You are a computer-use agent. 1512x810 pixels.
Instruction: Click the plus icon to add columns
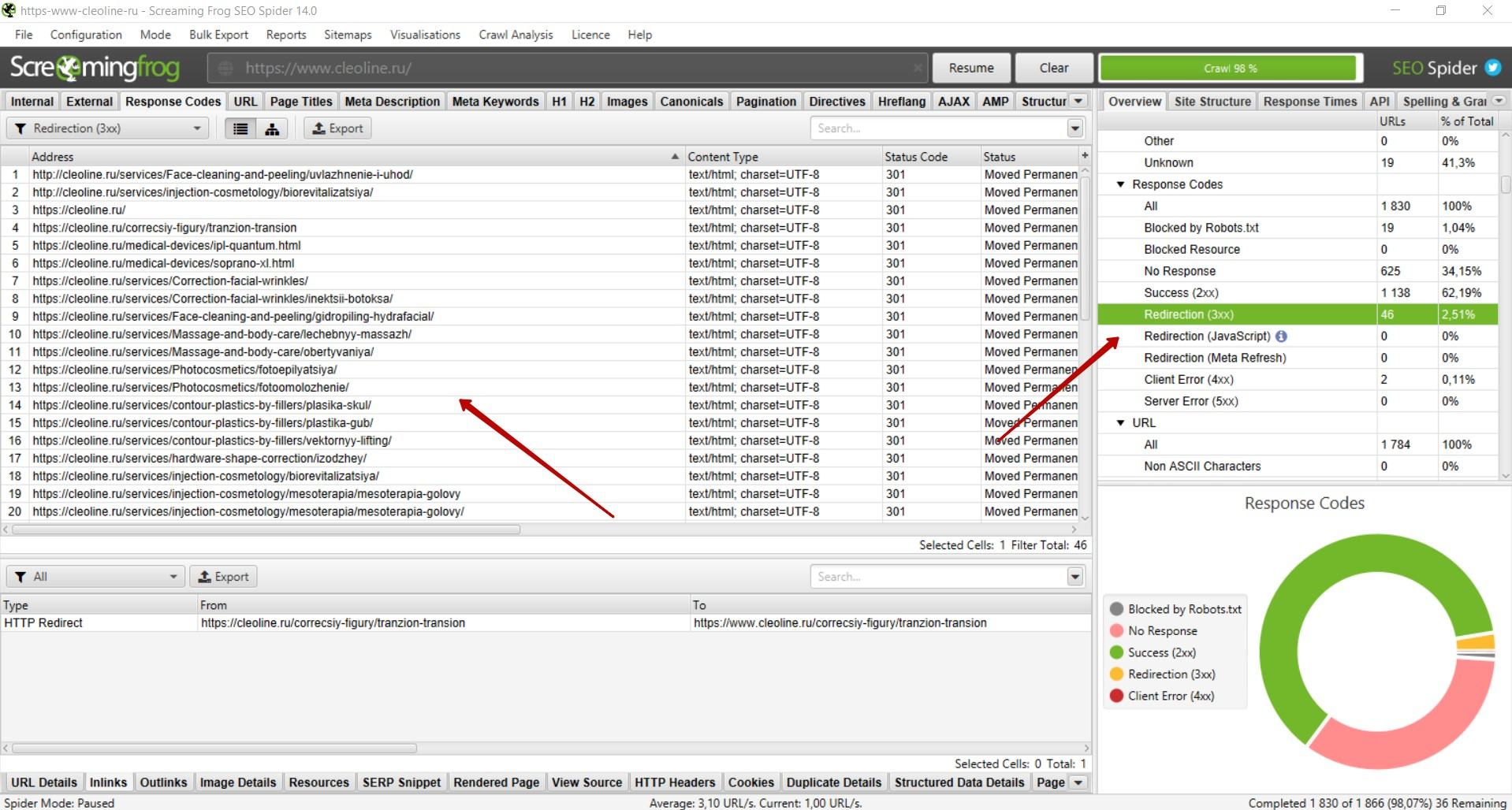(x=1085, y=156)
